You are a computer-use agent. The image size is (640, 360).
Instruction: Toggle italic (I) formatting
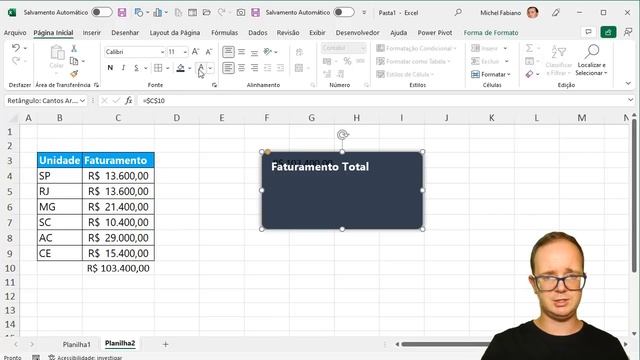(123, 68)
